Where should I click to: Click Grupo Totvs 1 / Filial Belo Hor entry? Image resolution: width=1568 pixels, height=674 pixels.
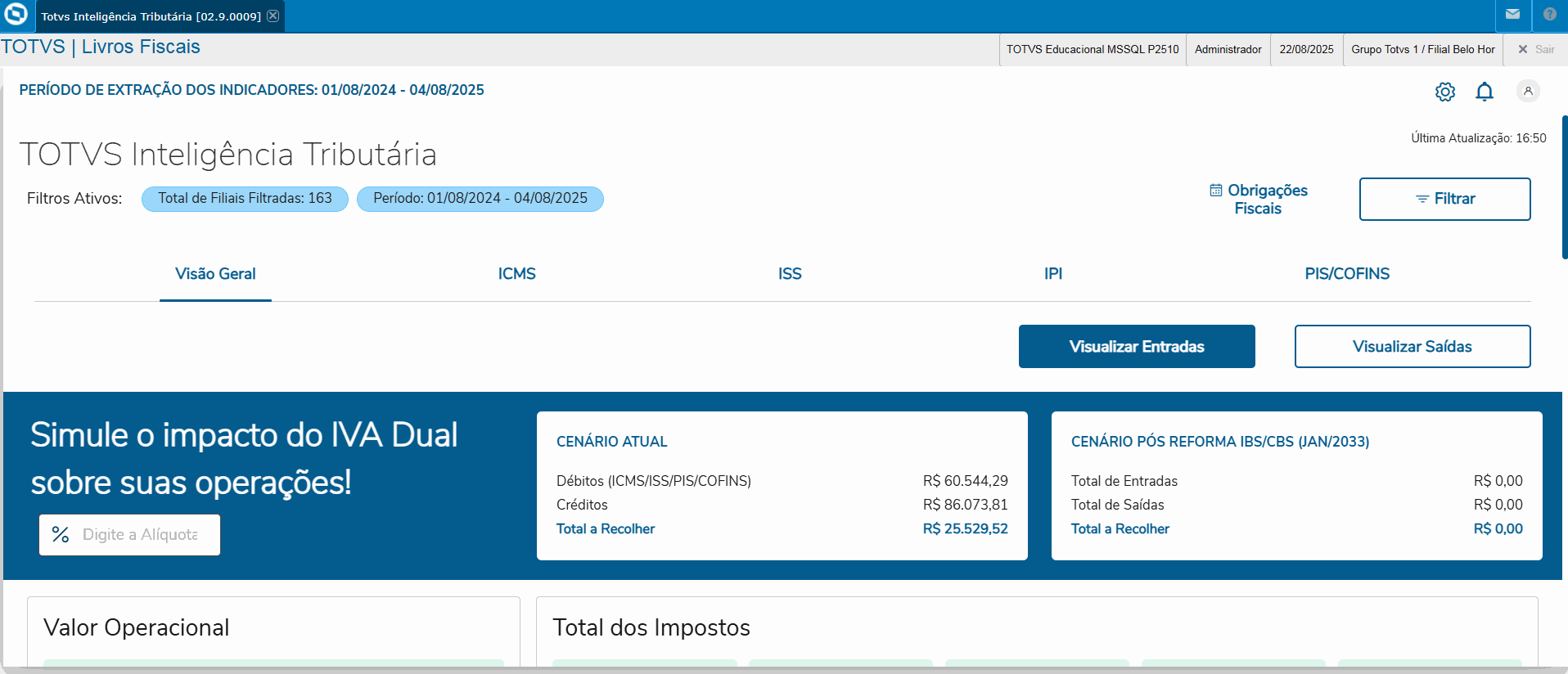(x=1423, y=49)
